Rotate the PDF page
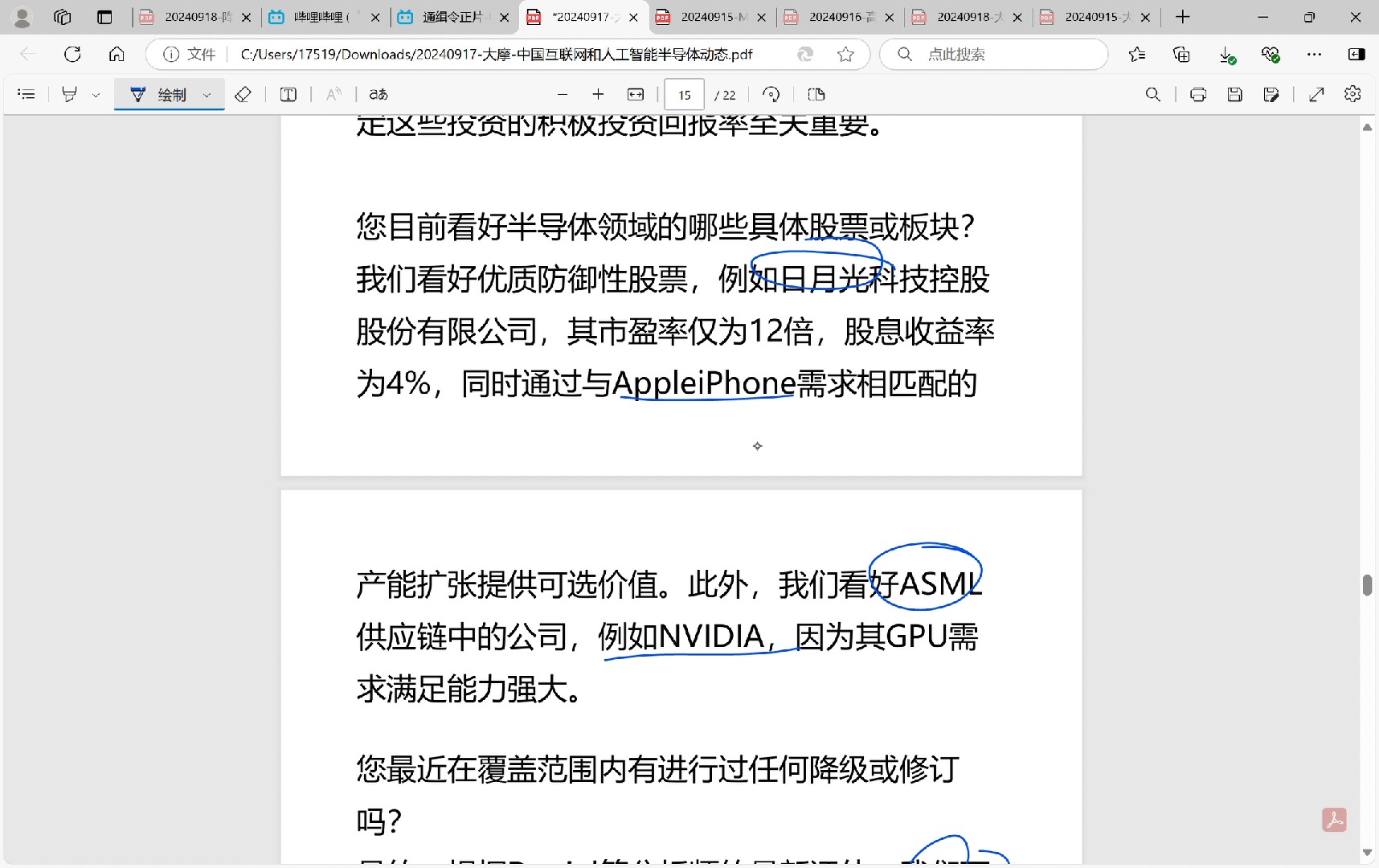 click(x=771, y=95)
